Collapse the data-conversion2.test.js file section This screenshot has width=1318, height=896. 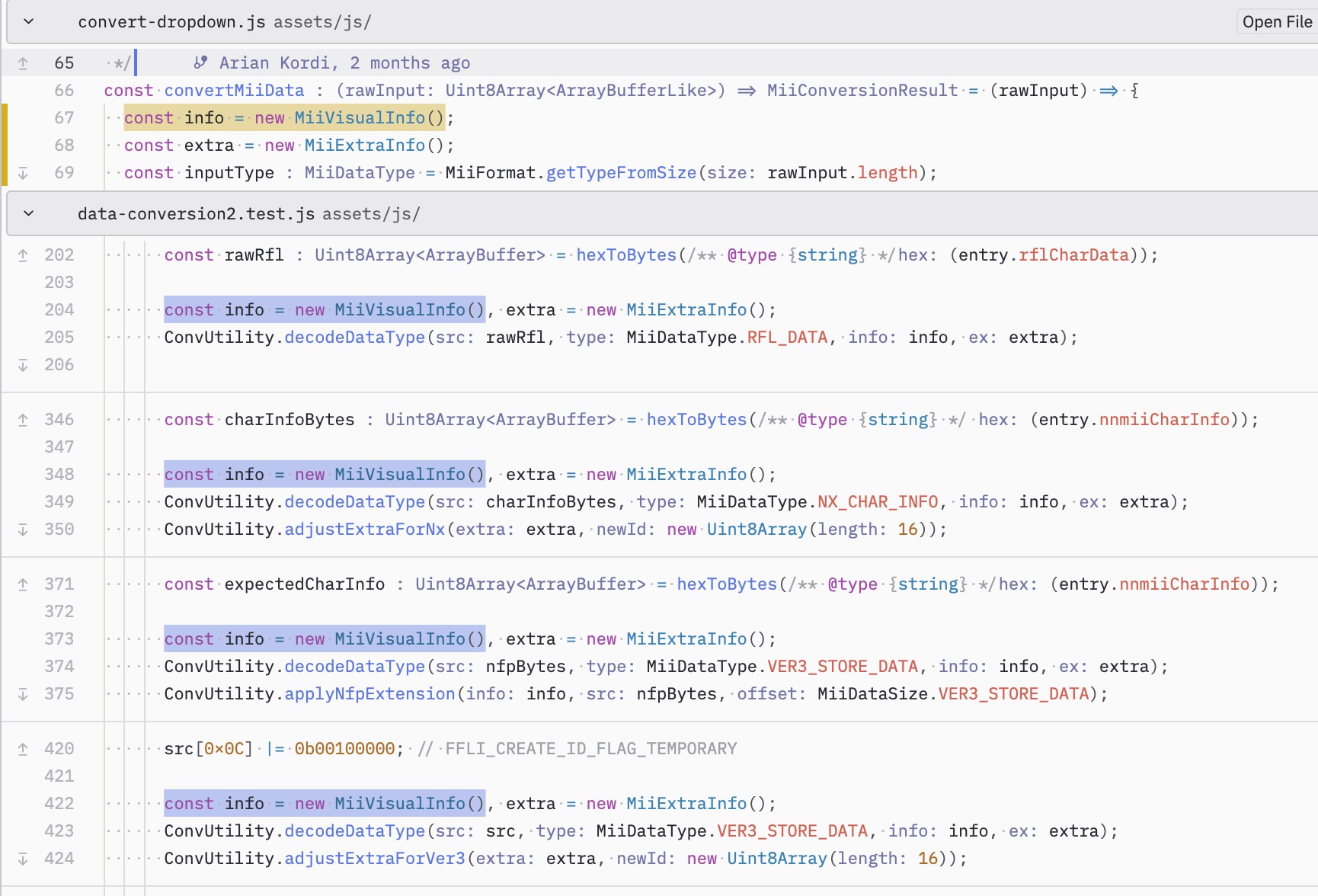tap(28, 213)
